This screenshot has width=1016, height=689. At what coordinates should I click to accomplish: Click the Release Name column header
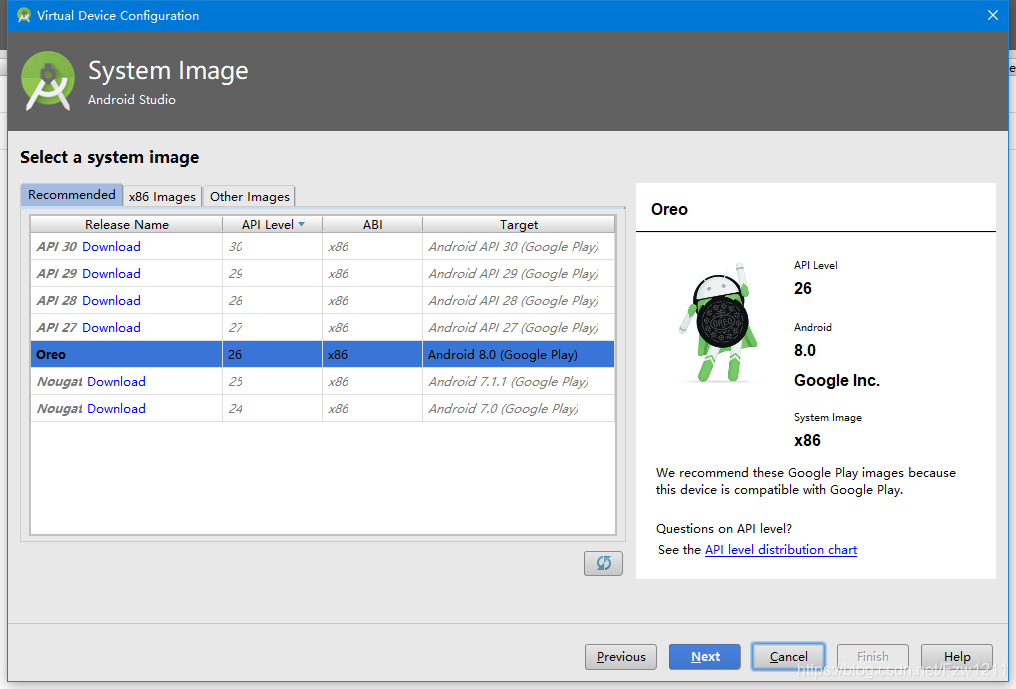tap(126, 224)
